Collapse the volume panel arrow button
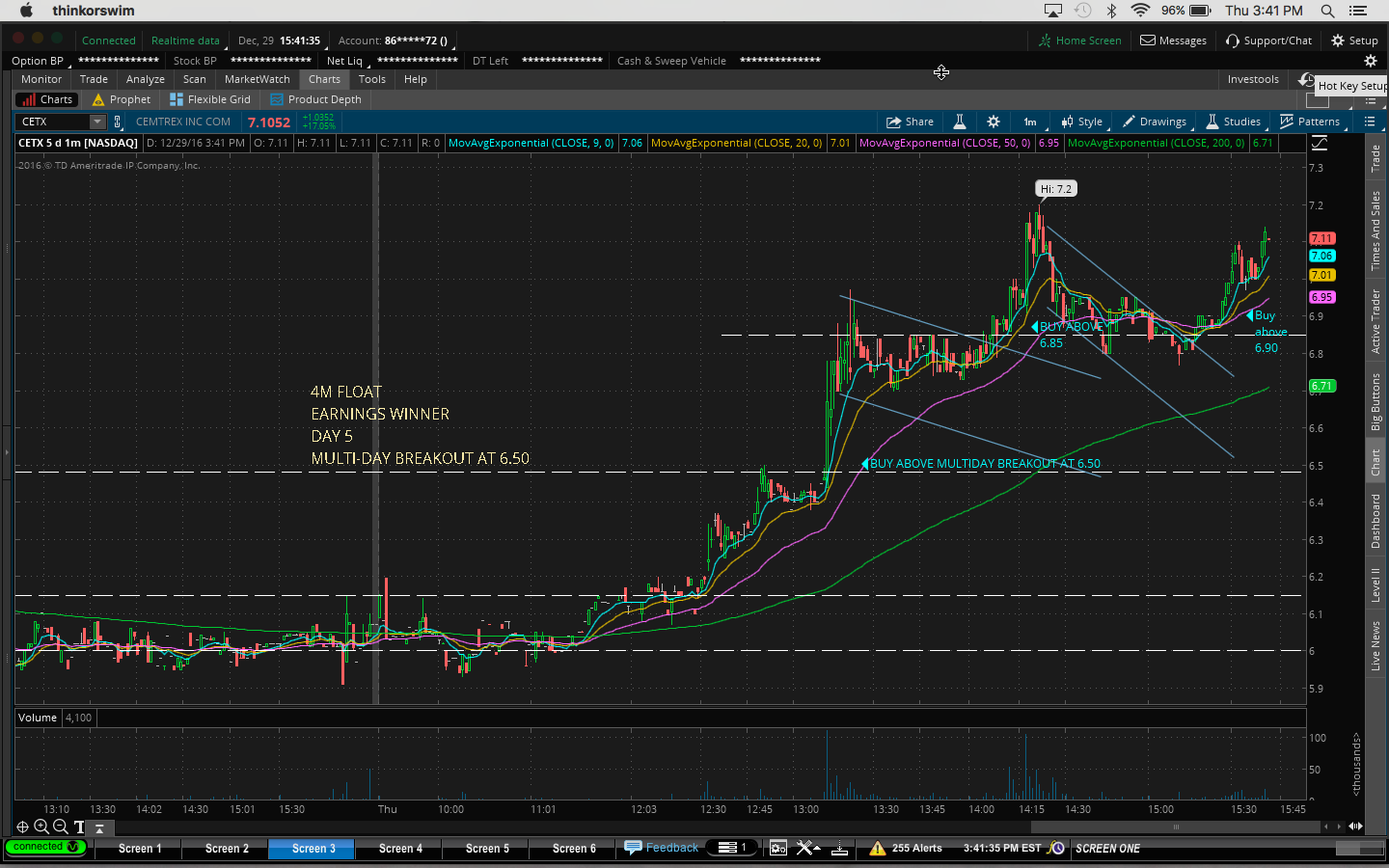 pos(99,827)
